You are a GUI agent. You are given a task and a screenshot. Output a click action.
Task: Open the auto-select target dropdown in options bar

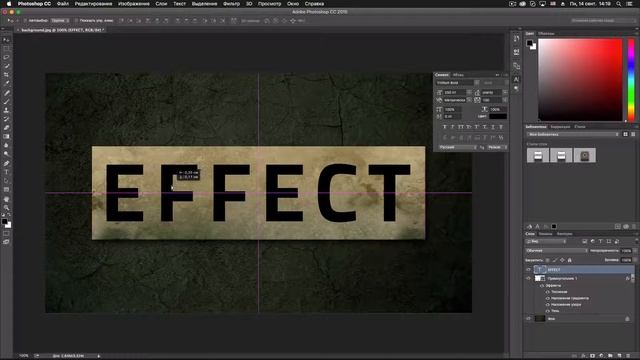(x=59, y=20)
